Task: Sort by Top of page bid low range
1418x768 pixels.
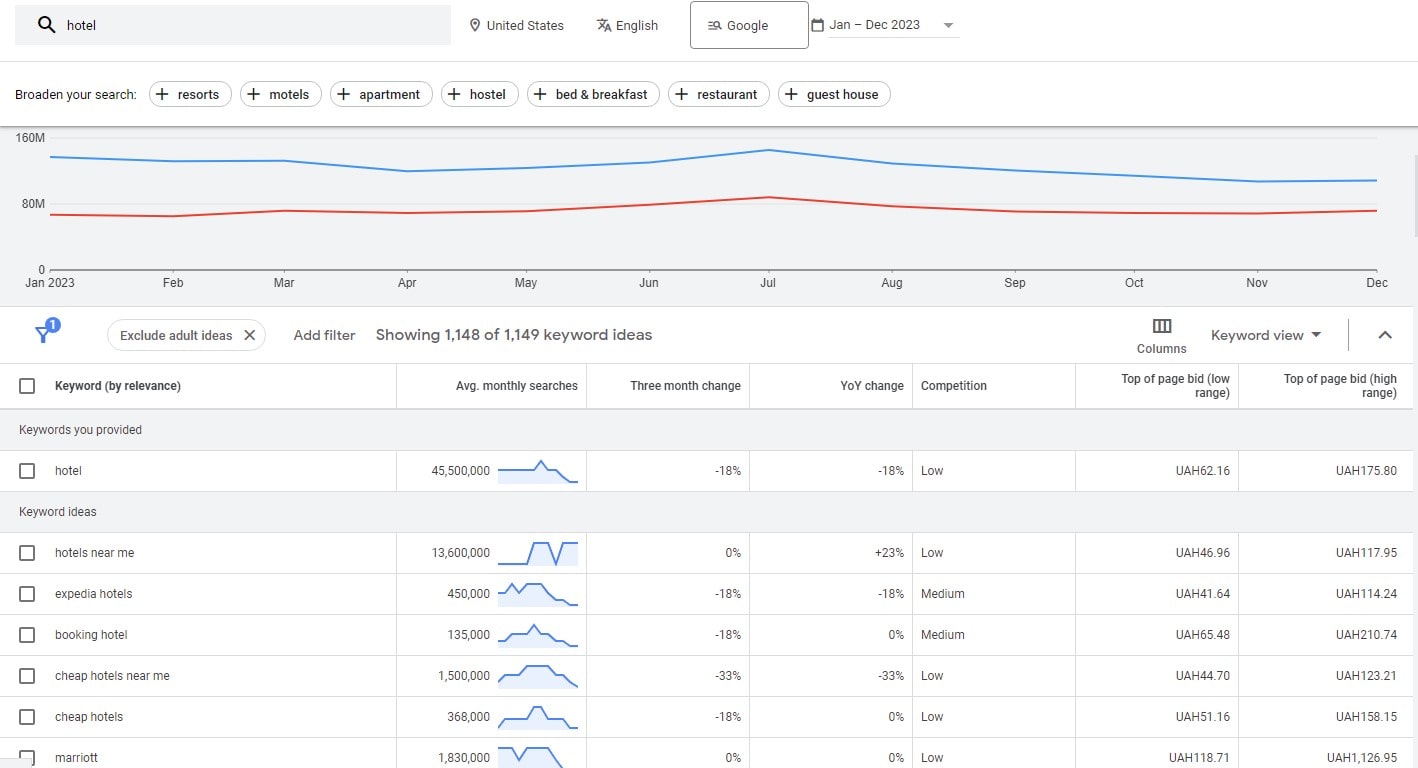Action: [x=1176, y=386]
